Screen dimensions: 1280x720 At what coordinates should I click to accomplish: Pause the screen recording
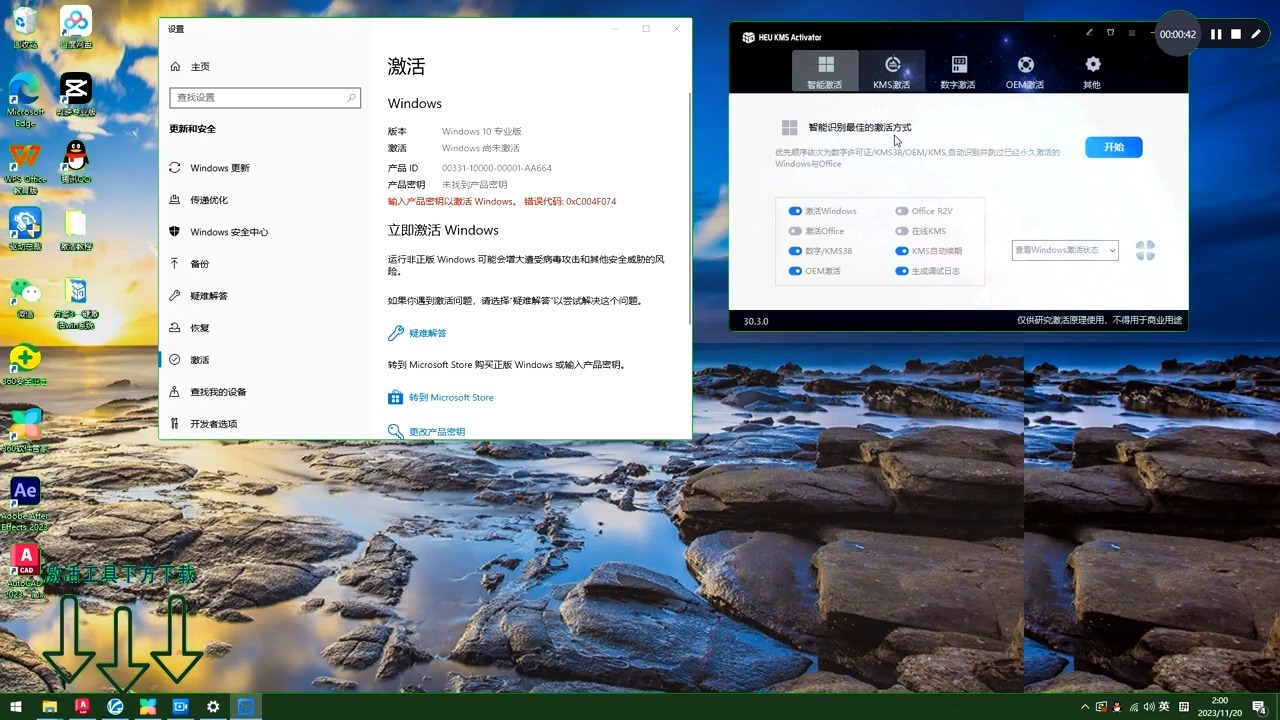[x=1216, y=34]
